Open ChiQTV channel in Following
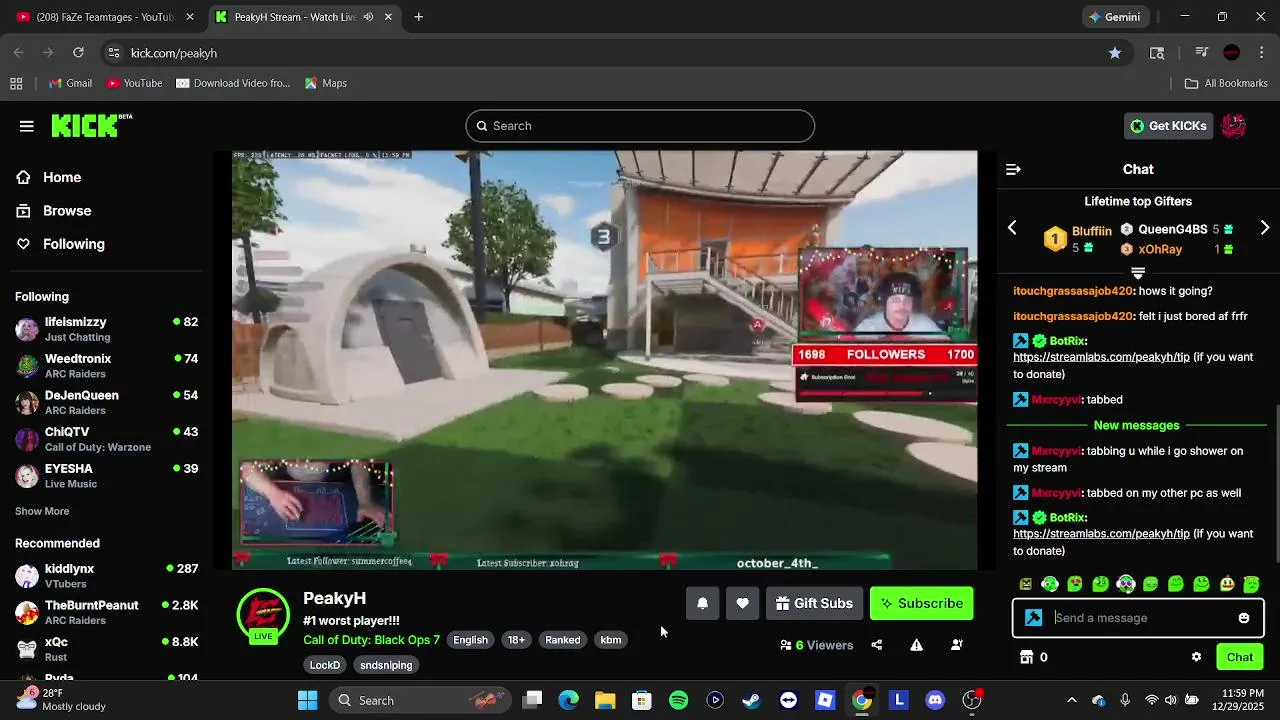 (106, 439)
